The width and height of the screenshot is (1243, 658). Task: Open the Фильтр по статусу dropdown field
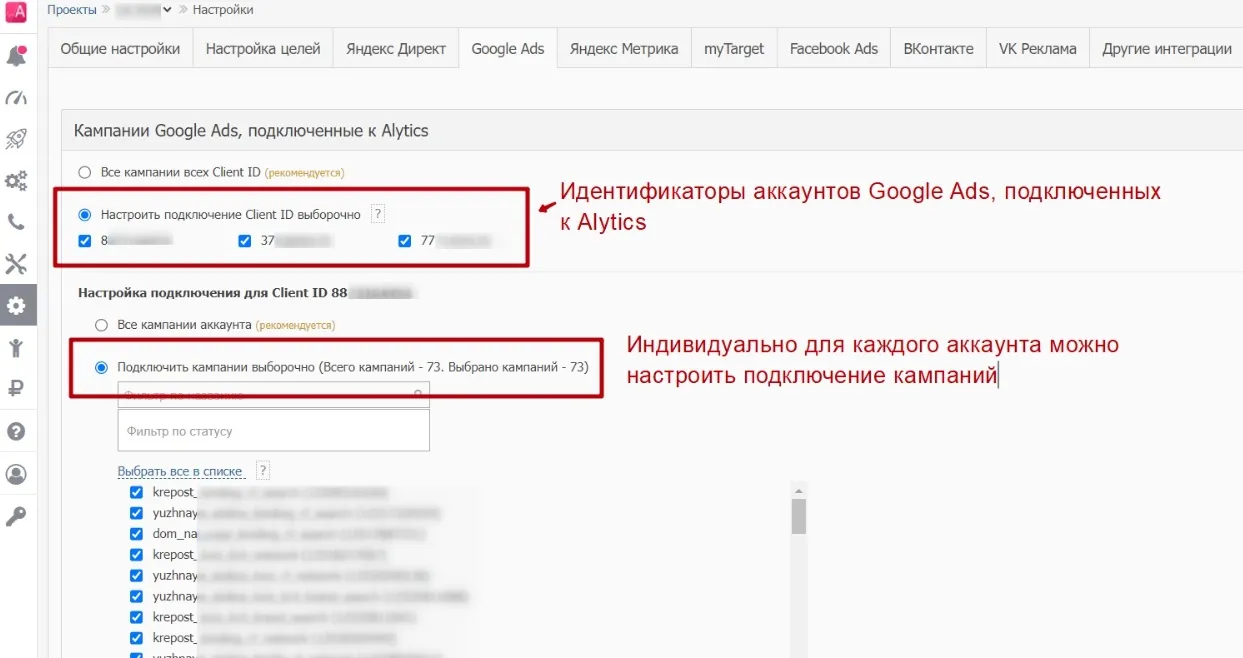[x=273, y=430]
